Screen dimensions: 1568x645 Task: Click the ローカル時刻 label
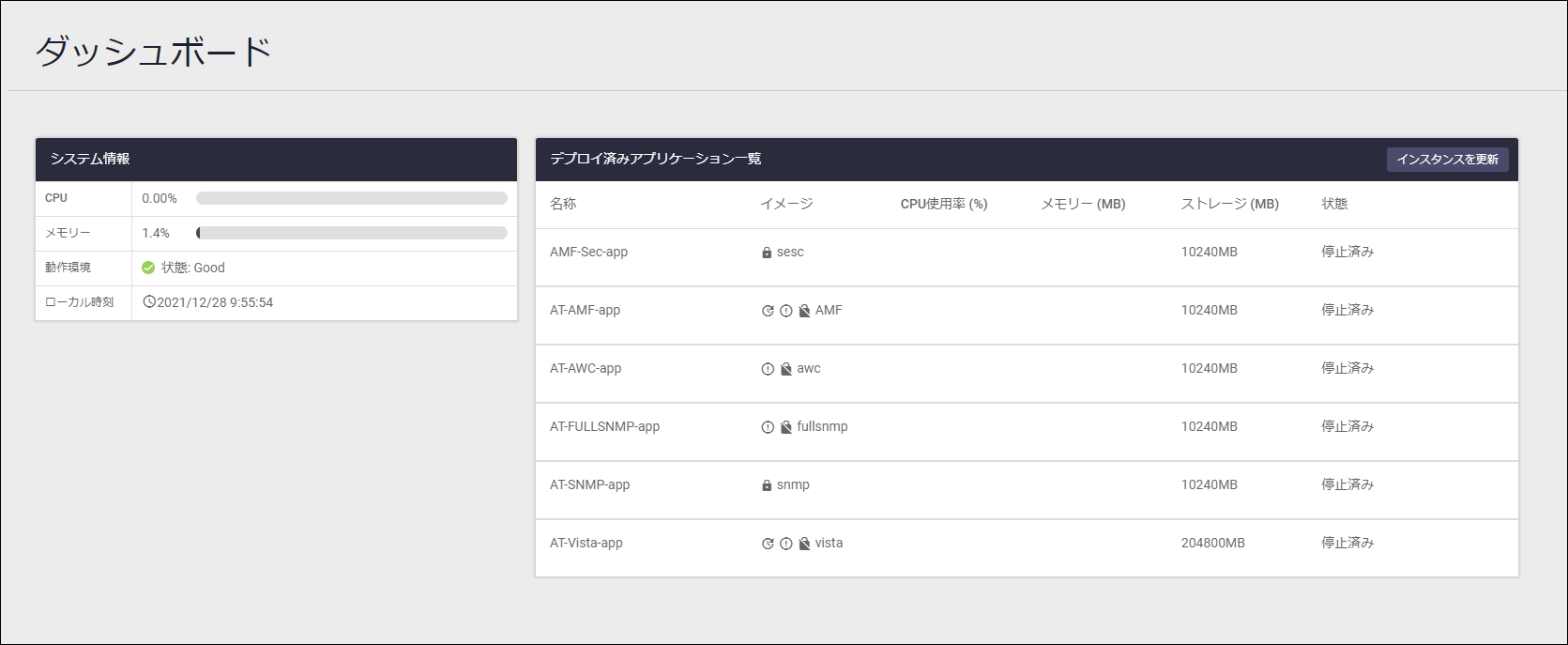pyautogui.click(x=79, y=302)
